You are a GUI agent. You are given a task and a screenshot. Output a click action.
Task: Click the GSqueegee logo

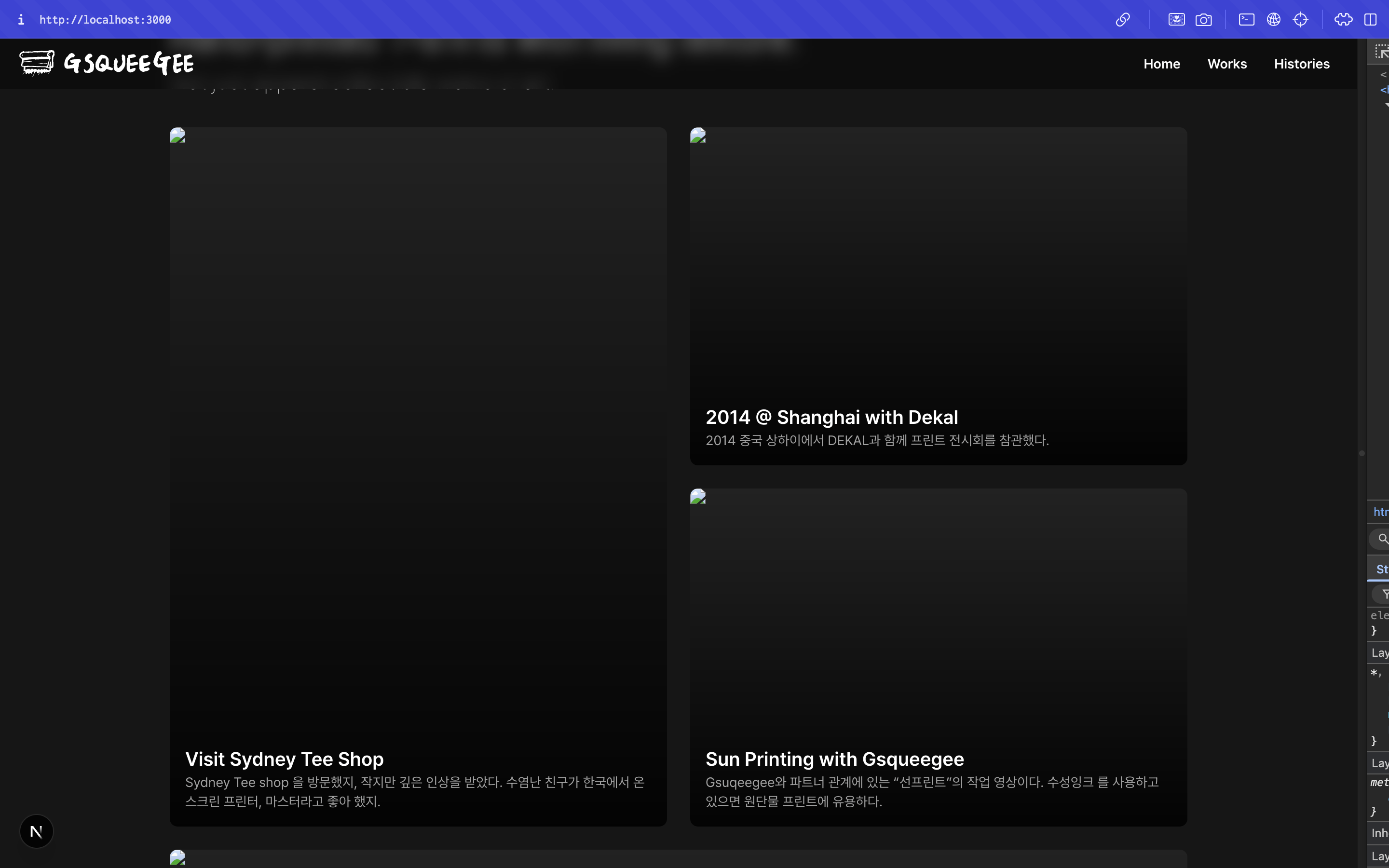[107, 63]
